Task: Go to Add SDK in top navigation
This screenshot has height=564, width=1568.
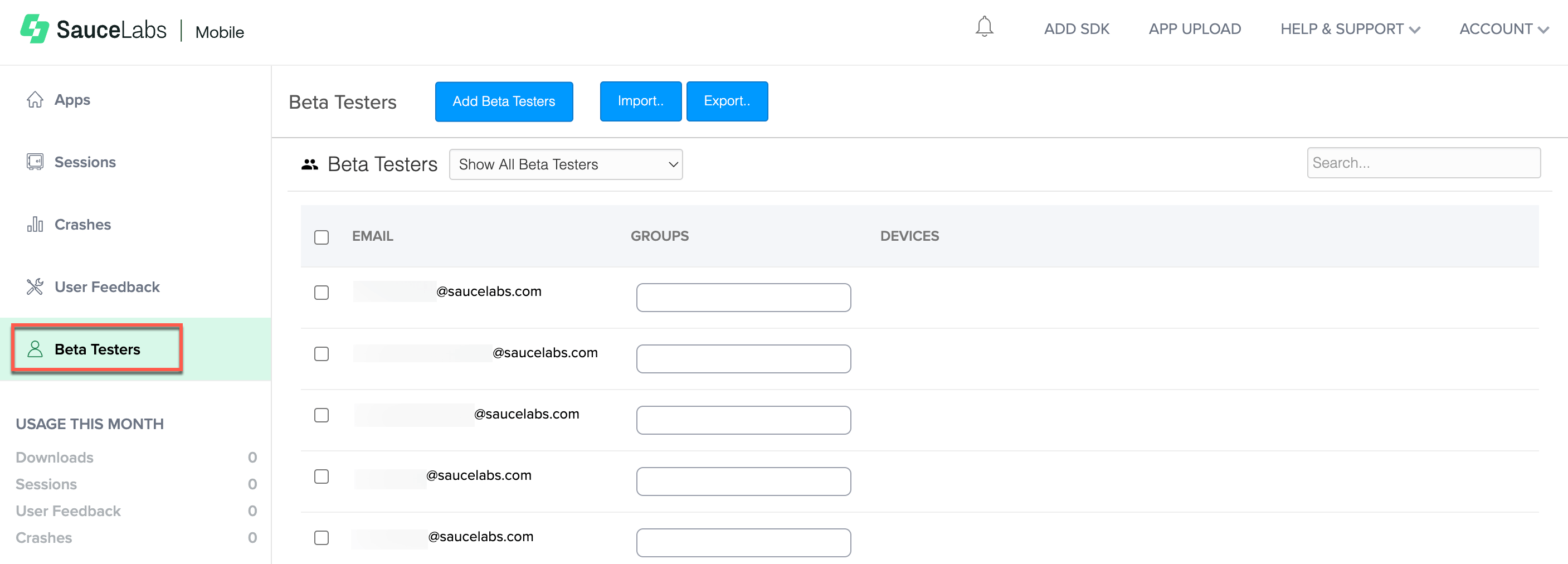Action: tap(1076, 28)
